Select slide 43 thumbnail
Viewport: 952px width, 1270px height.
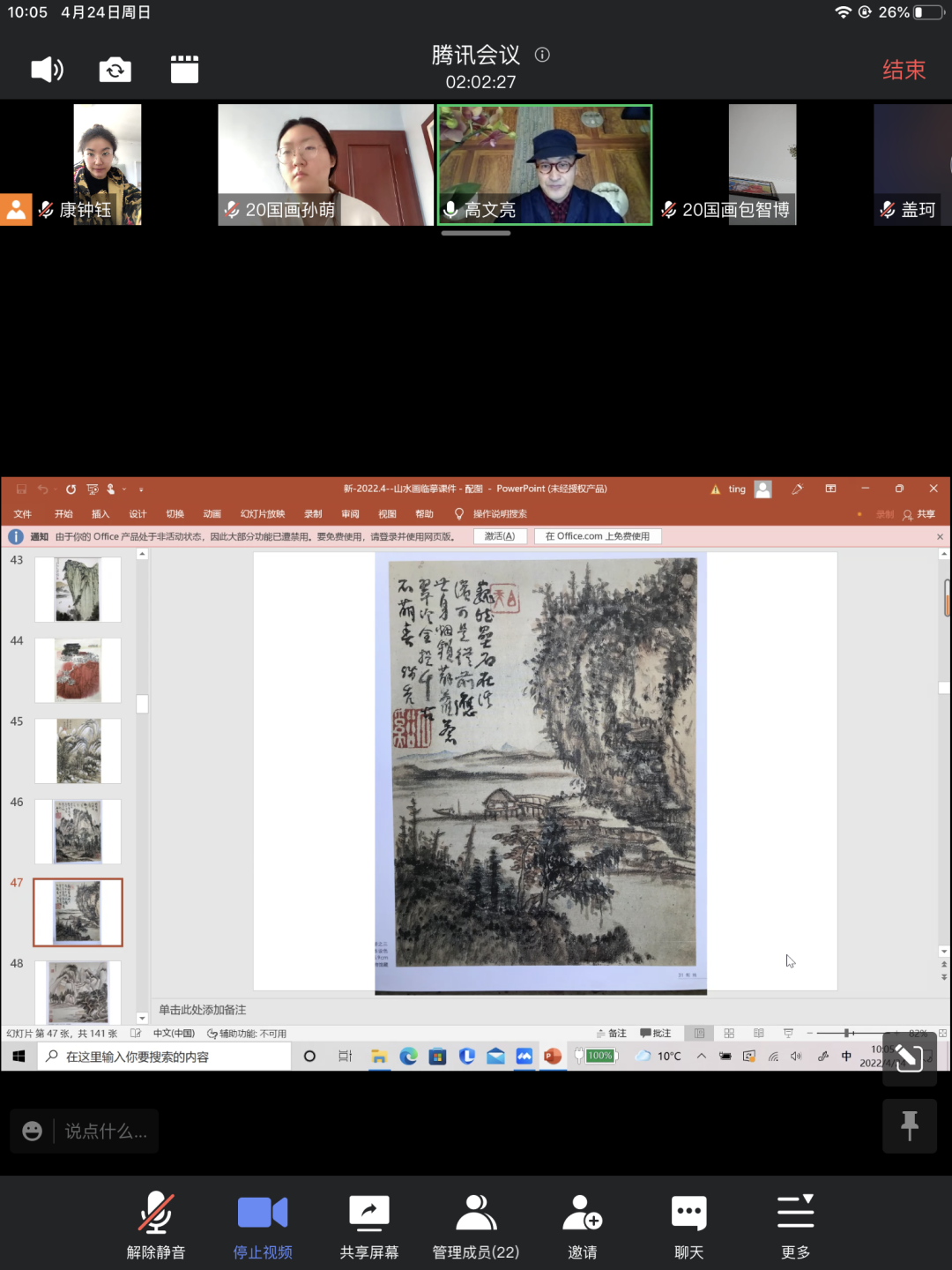78,589
